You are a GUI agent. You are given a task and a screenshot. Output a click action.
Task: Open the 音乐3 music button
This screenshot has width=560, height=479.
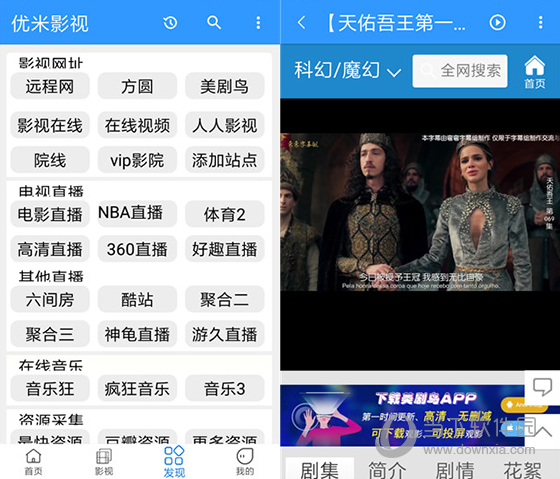[225, 388]
